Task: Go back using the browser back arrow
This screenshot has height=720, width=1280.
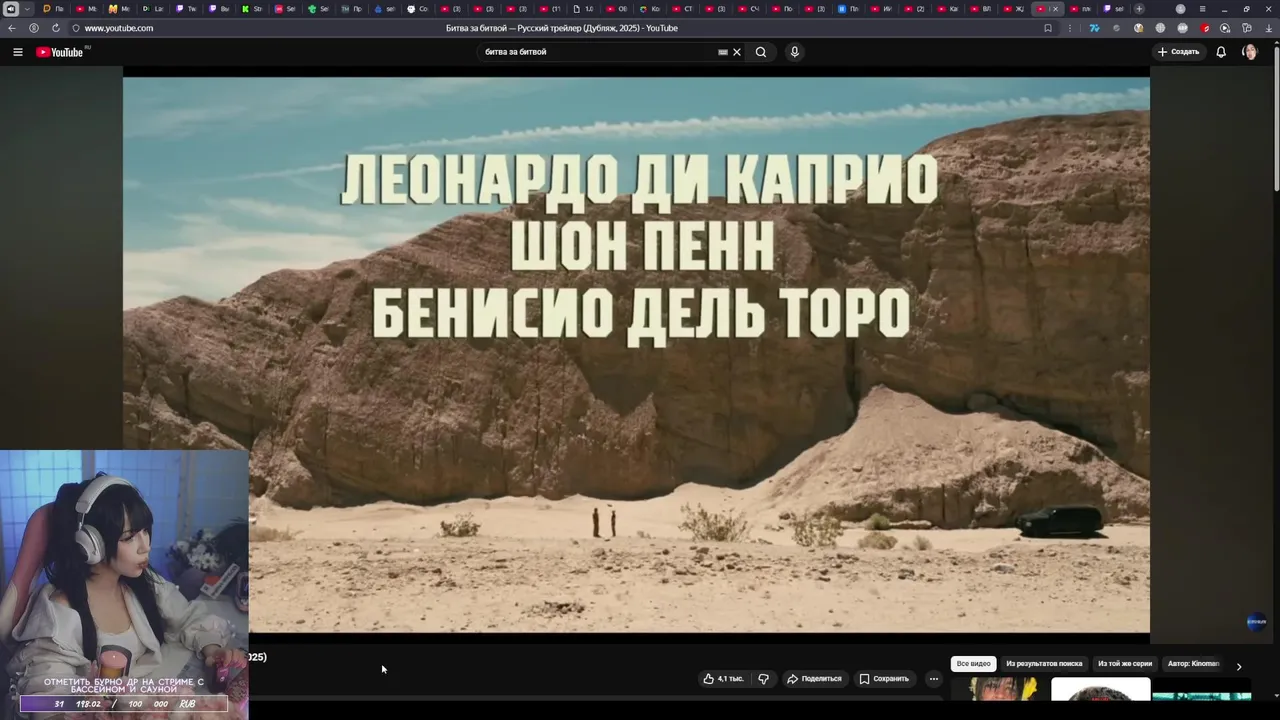Action: click(12, 28)
